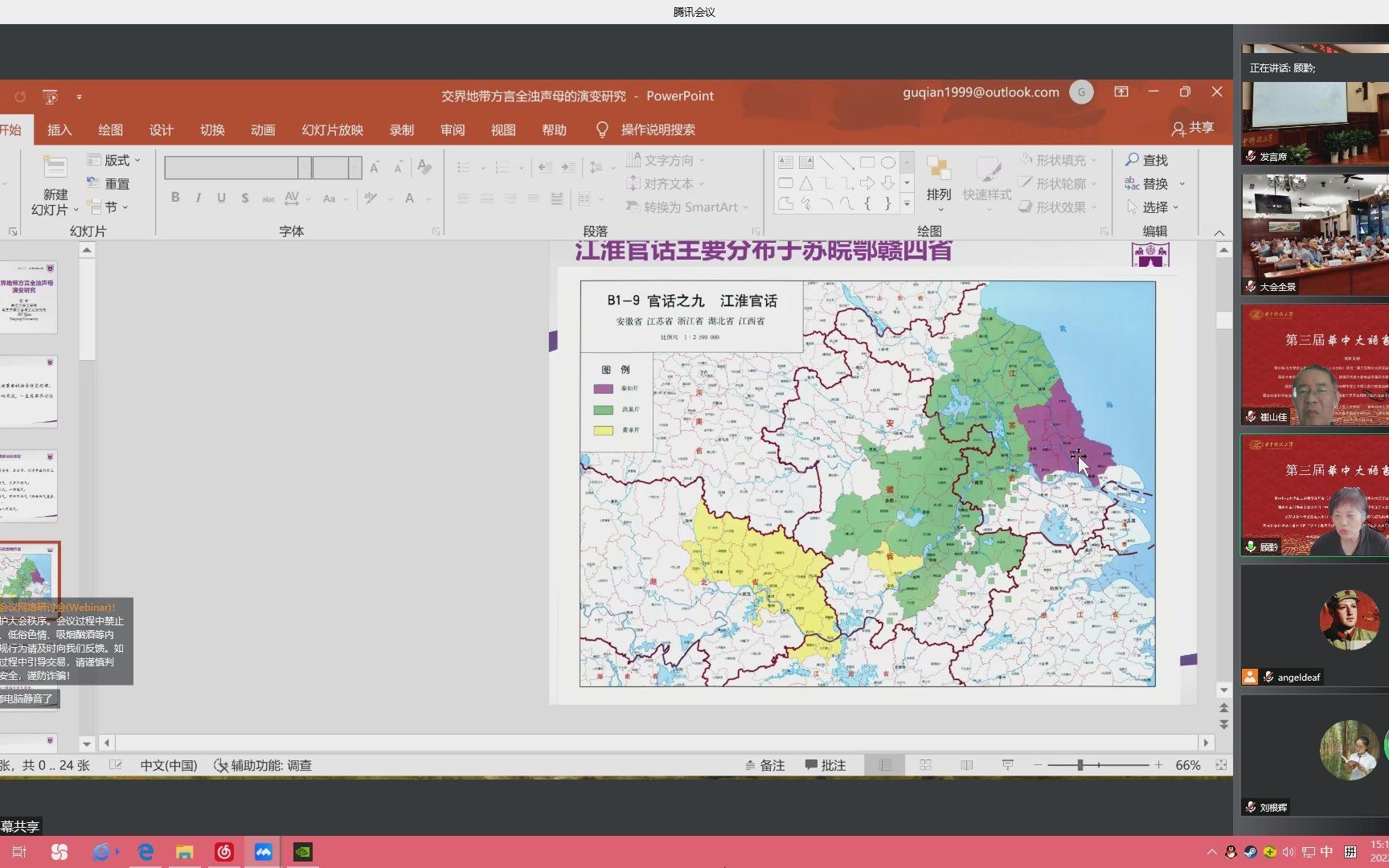Click the increase indent icon
The height and width of the screenshot is (868, 1389).
tap(568, 167)
